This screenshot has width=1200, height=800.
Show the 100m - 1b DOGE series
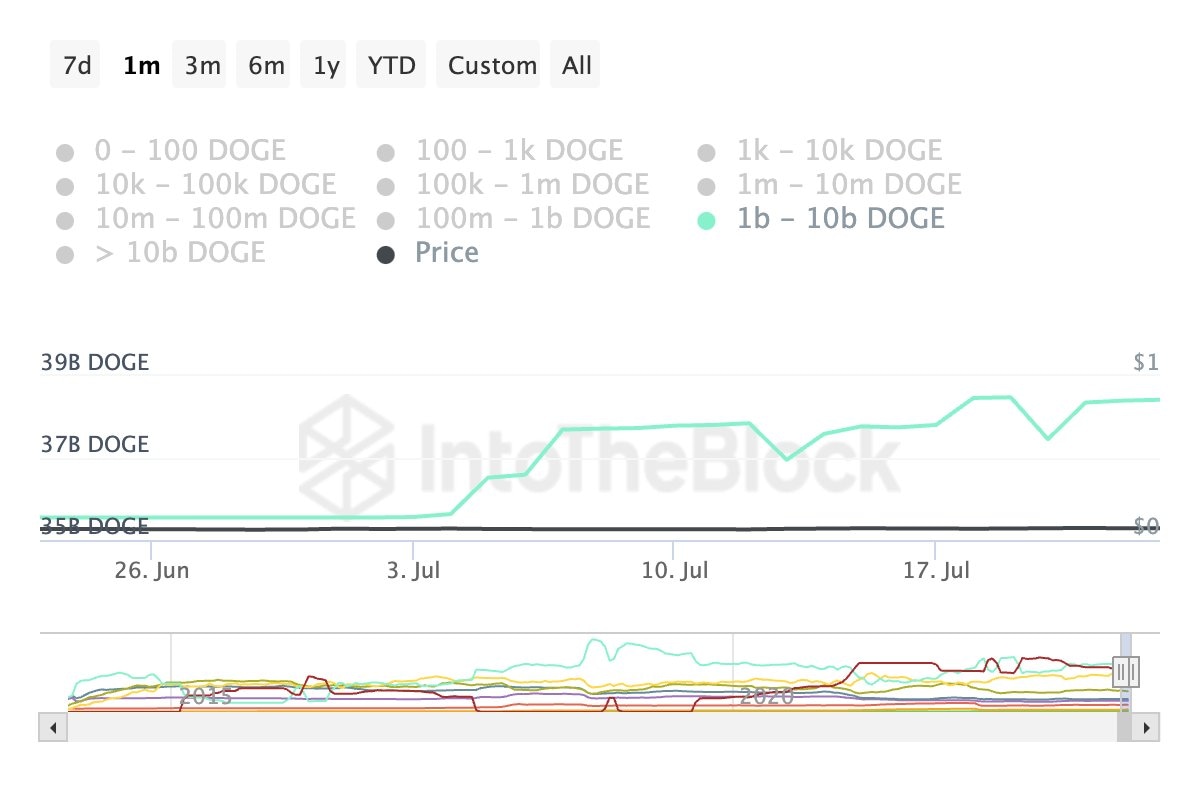click(x=386, y=221)
